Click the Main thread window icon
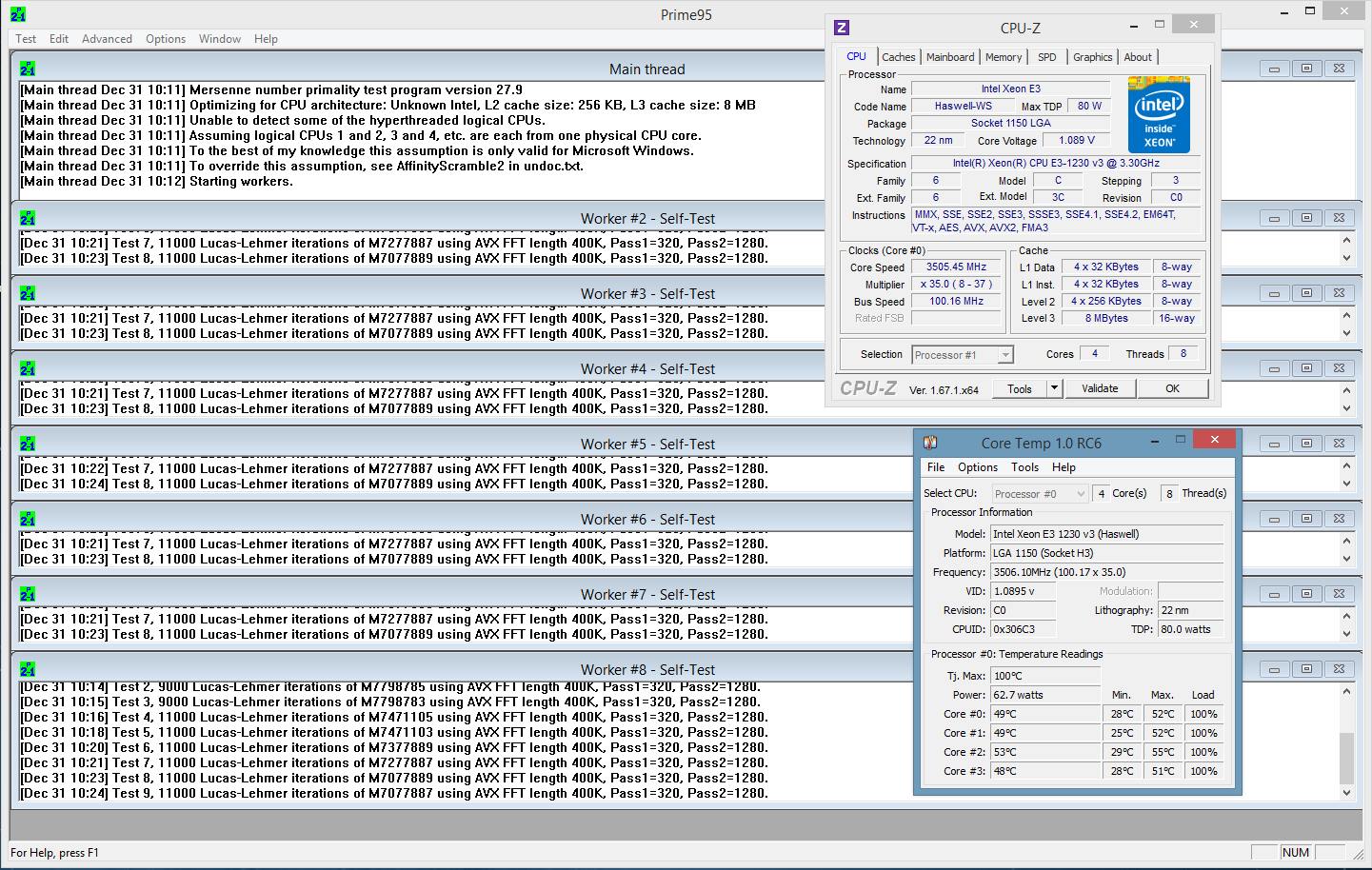Image resolution: width=1372 pixels, height=870 pixels. [x=28, y=69]
